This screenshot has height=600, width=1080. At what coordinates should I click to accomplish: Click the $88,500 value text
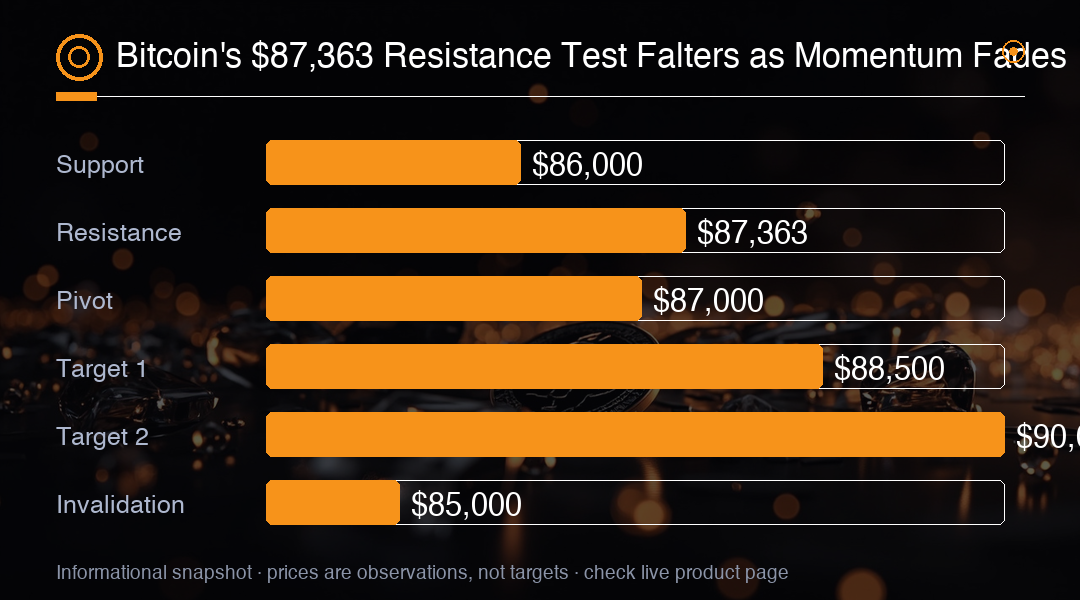[x=889, y=369]
